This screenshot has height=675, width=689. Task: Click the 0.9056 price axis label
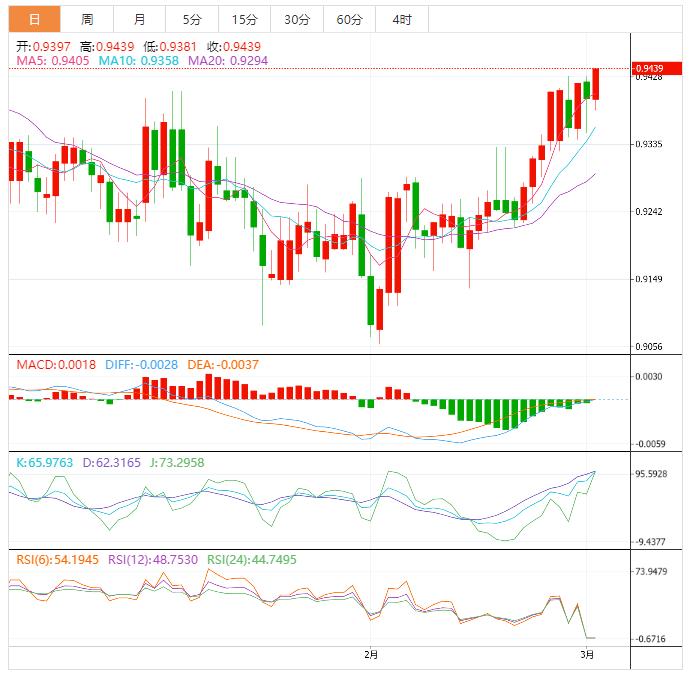pos(649,347)
